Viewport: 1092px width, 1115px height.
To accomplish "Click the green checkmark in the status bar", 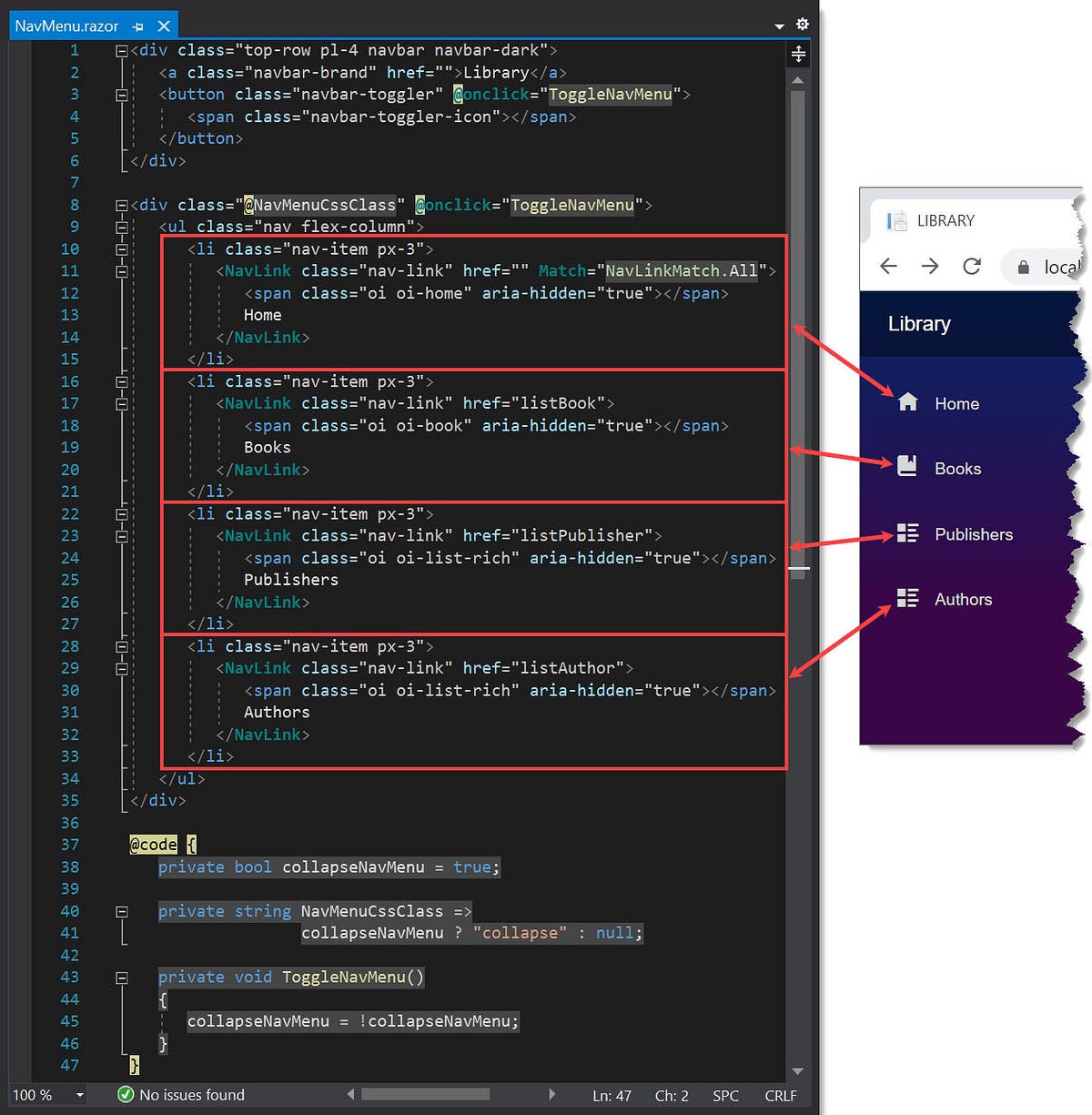I will coord(125,1095).
